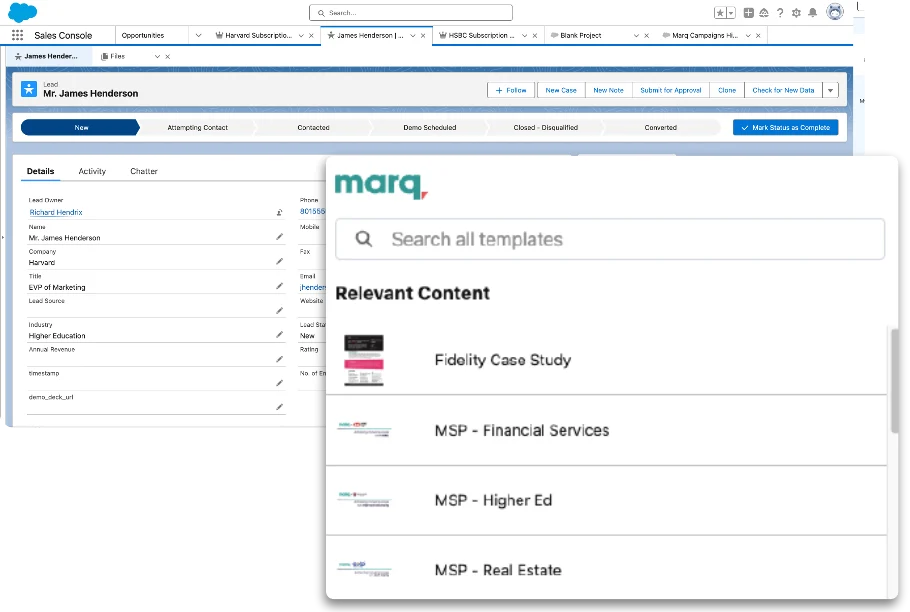This screenshot has width=910, height=612.
Task: Open the favorites list dropdown arrow
Action: click(731, 13)
